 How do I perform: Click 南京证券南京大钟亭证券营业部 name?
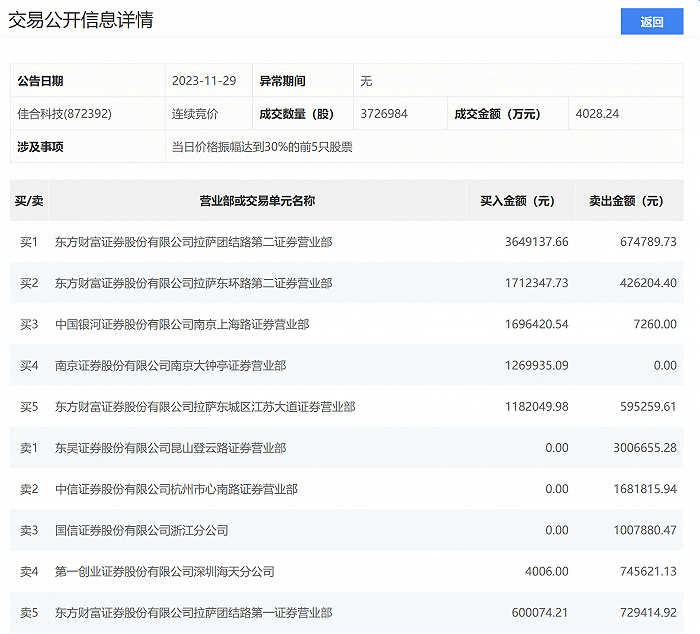pos(170,366)
